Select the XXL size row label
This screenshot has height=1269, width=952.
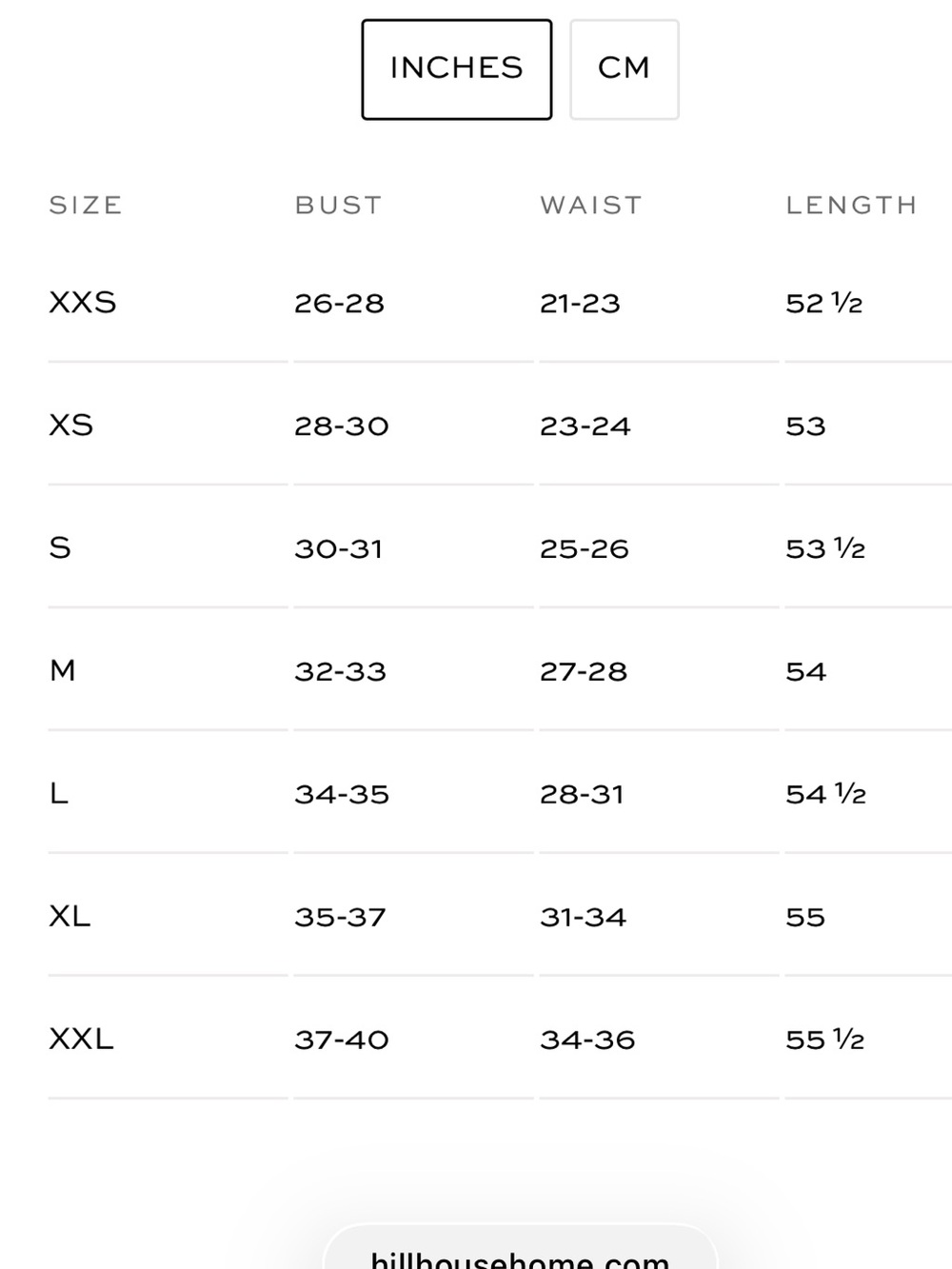pyautogui.click(x=81, y=1039)
